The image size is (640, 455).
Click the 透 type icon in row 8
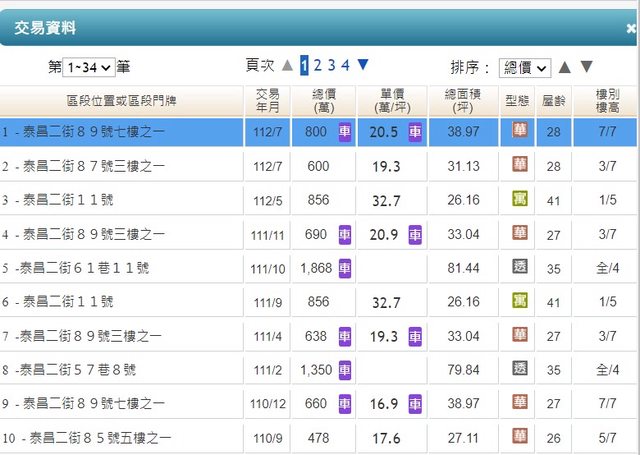click(x=519, y=369)
